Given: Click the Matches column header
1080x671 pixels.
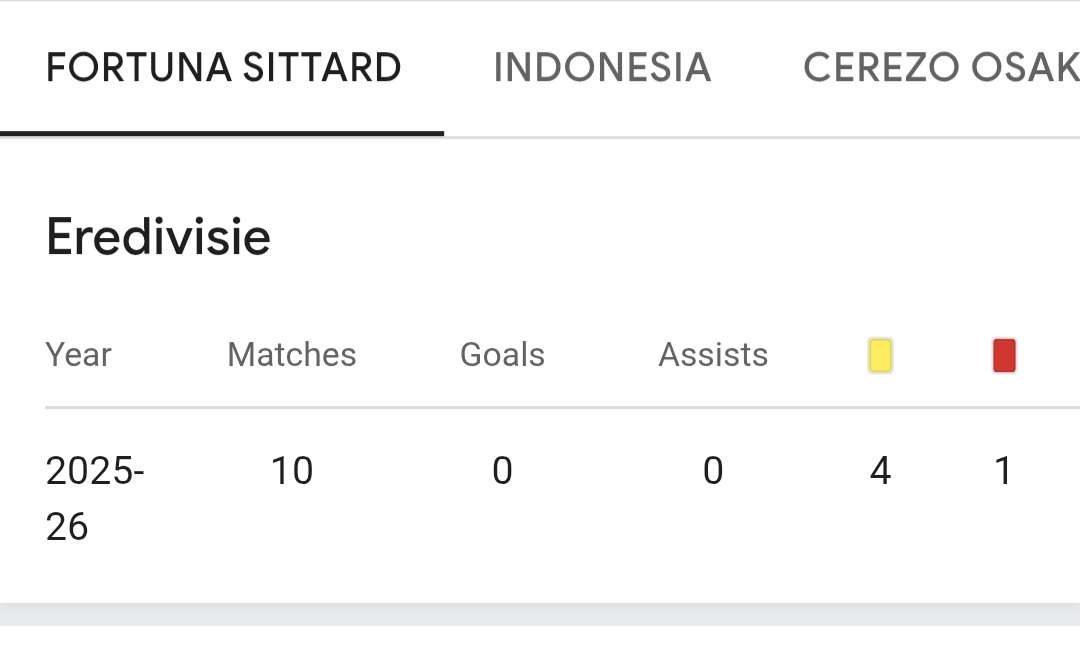Looking at the screenshot, I should pyautogui.click(x=291, y=355).
